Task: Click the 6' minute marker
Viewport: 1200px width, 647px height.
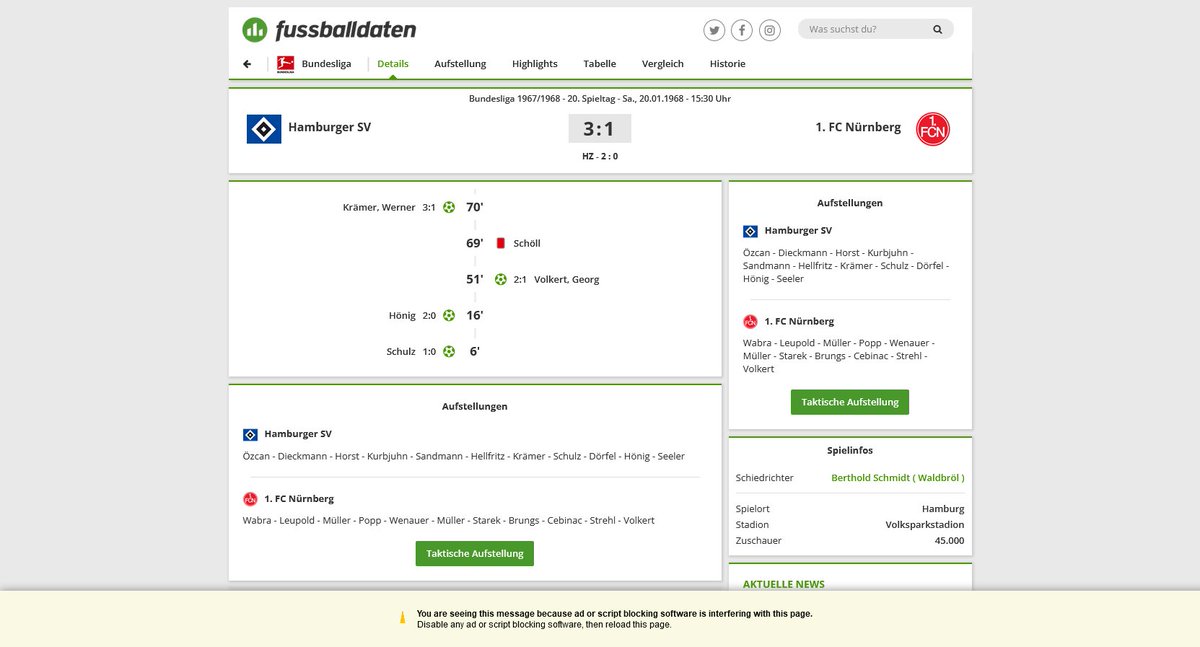Action: 475,351
